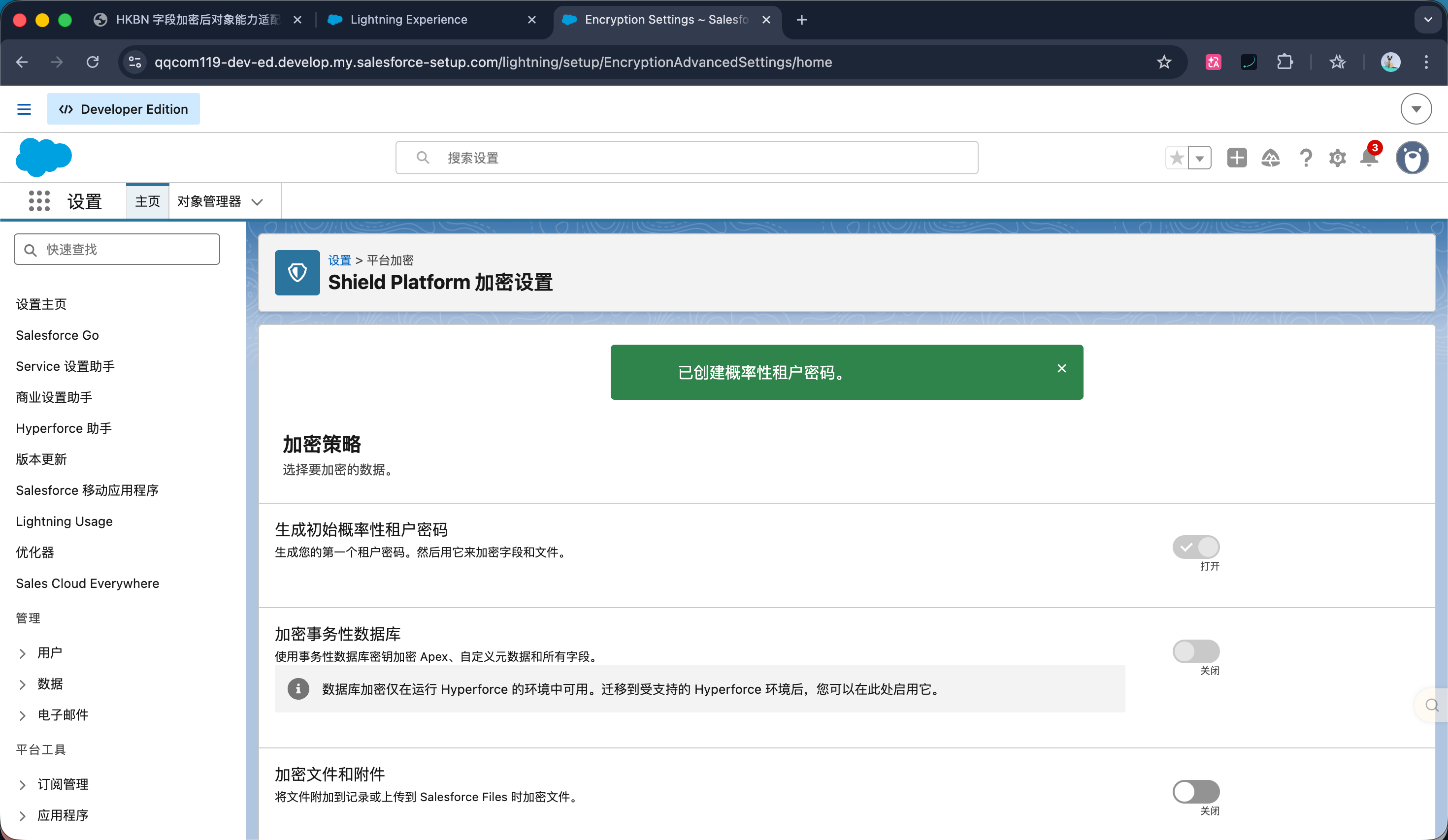Open the user profile avatar menu

point(1412,158)
